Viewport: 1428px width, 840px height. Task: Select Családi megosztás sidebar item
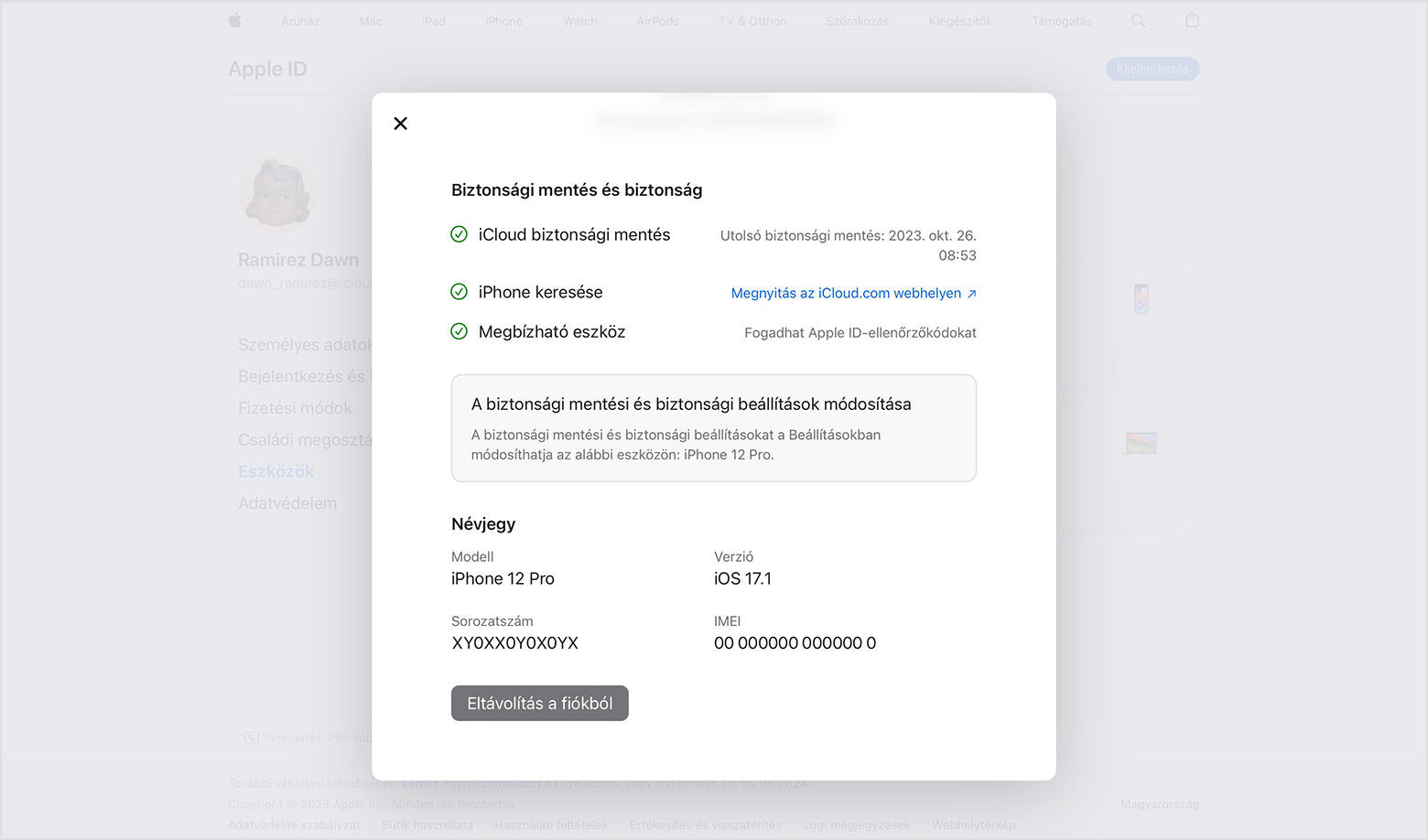click(305, 440)
